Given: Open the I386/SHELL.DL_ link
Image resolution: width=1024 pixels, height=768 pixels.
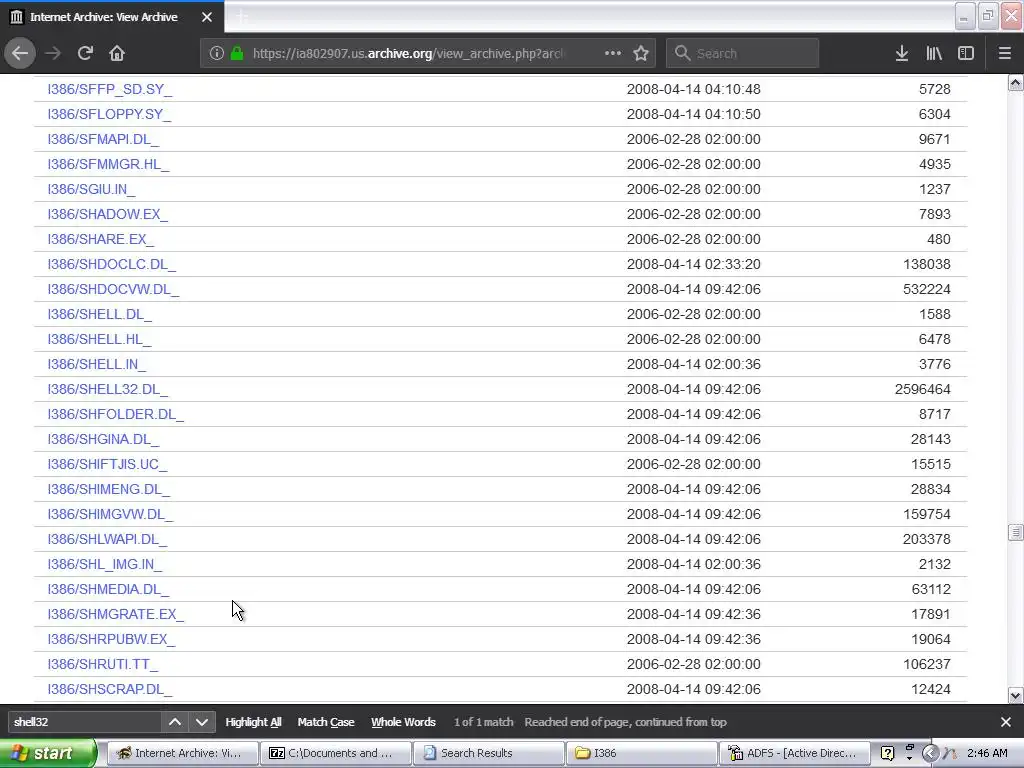Looking at the screenshot, I should [x=99, y=314].
